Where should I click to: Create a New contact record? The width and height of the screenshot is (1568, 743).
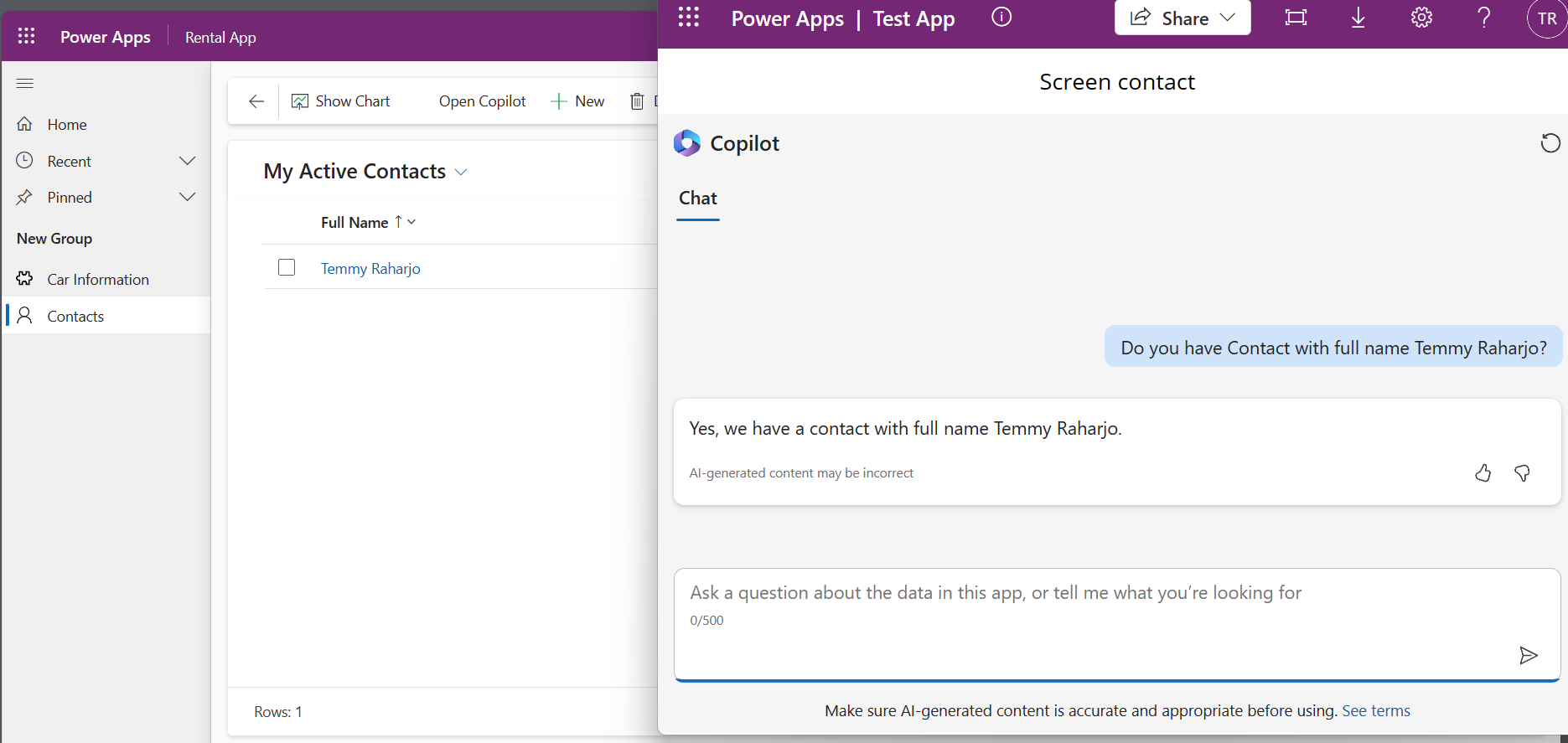click(577, 101)
